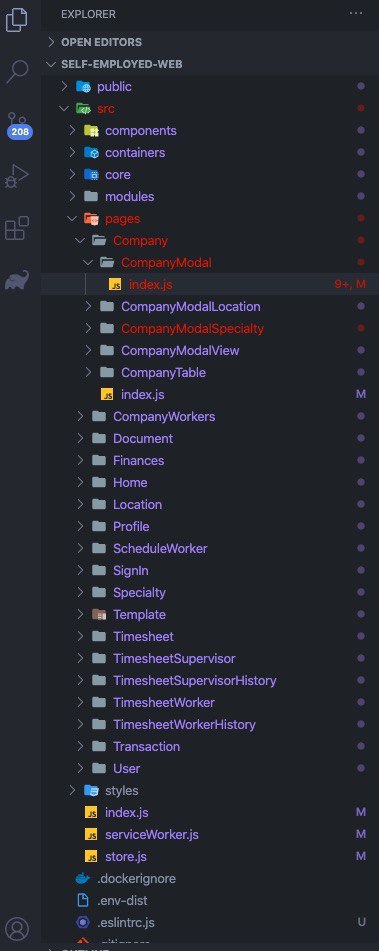Click the modules folder icon
379x951 pixels.
point(91,197)
